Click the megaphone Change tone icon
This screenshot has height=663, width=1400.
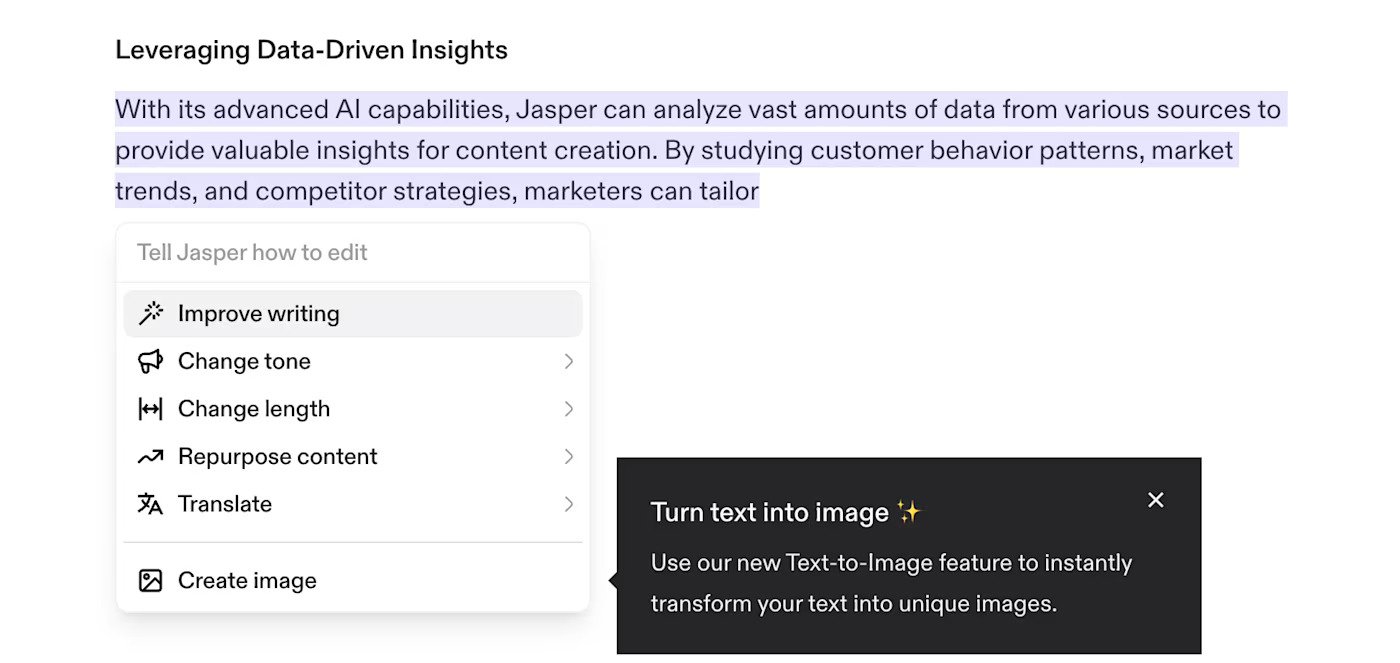click(x=150, y=361)
